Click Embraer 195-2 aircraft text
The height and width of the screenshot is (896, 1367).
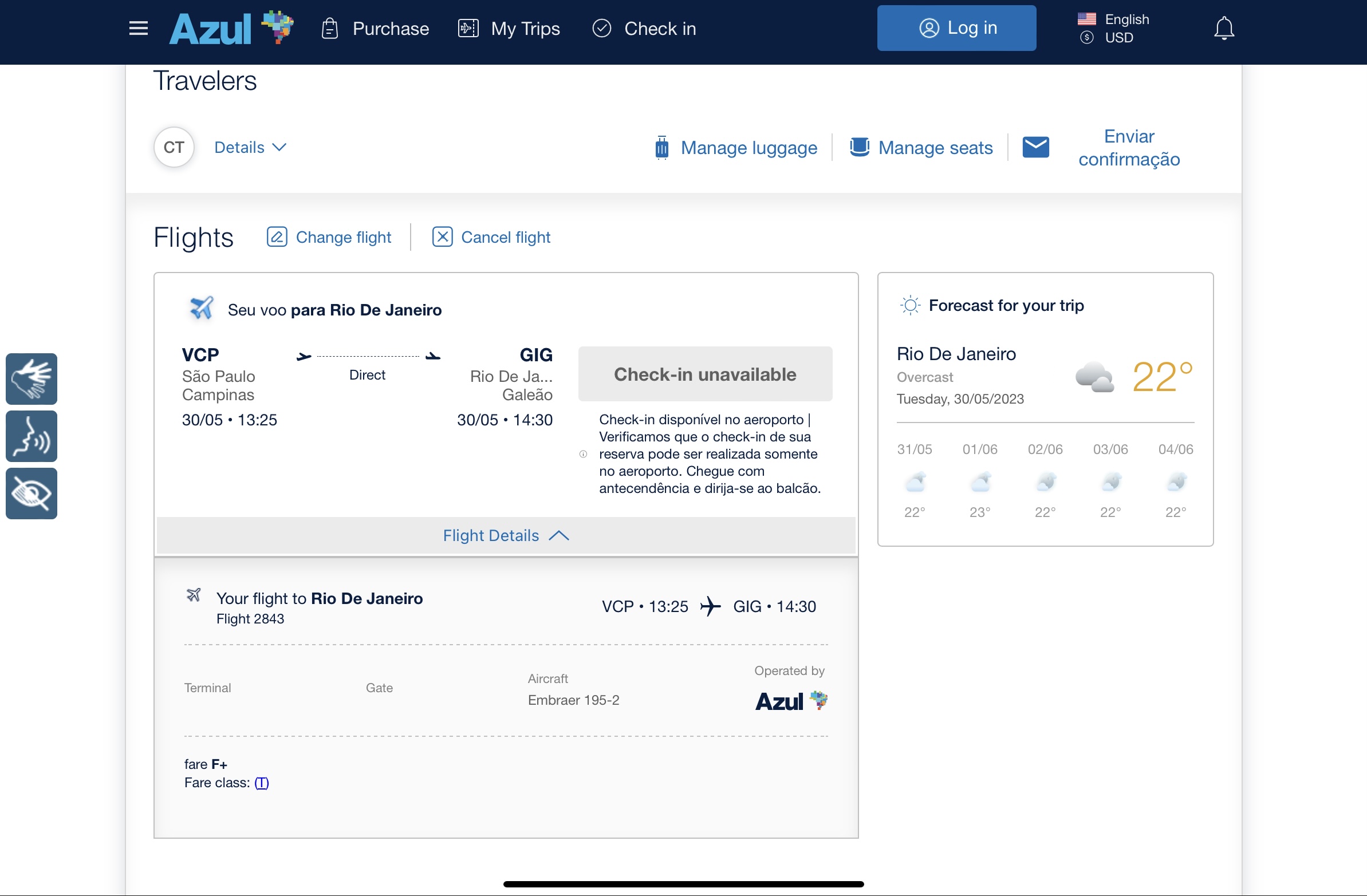pyautogui.click(x=573, y=700)
